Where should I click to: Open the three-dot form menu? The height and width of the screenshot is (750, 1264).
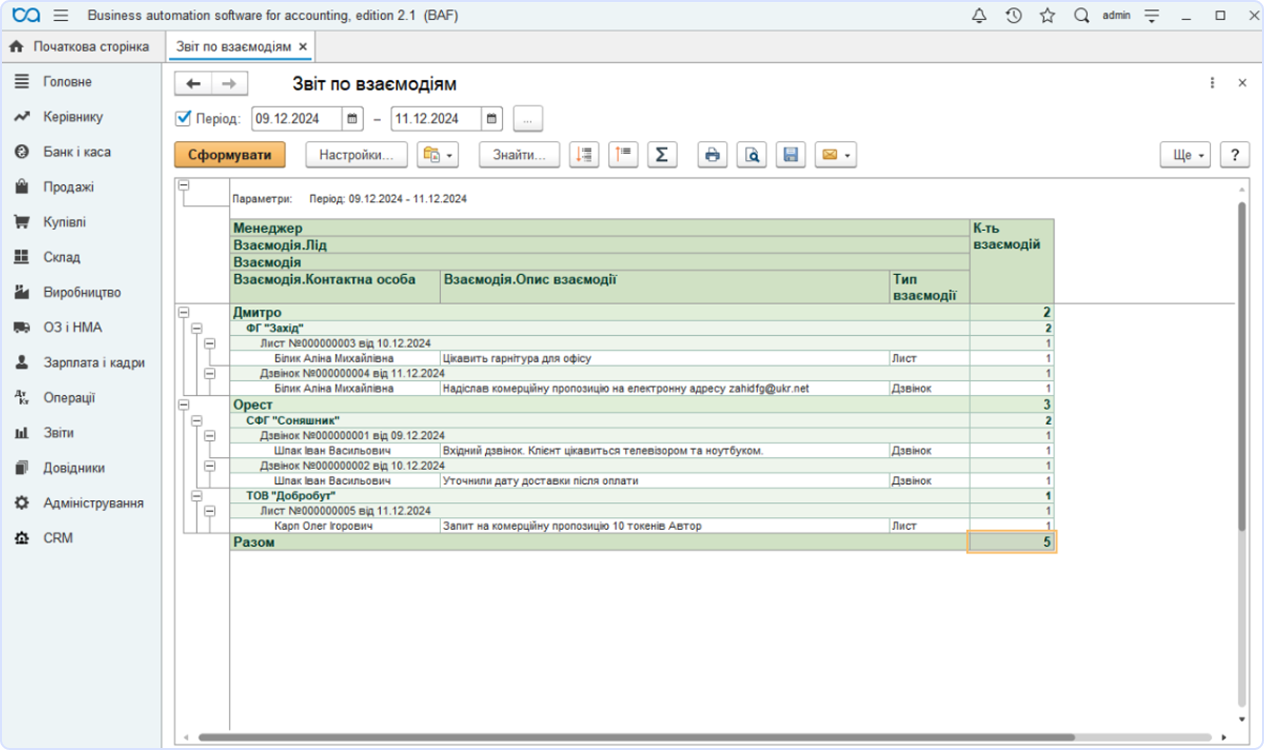(x=1212, y=84)
